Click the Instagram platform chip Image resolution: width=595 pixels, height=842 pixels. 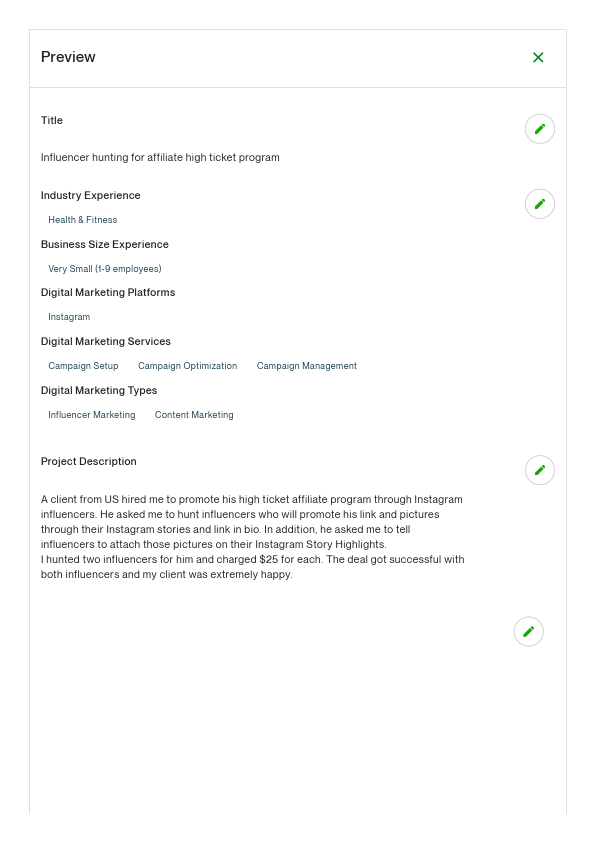click(69, 317)
